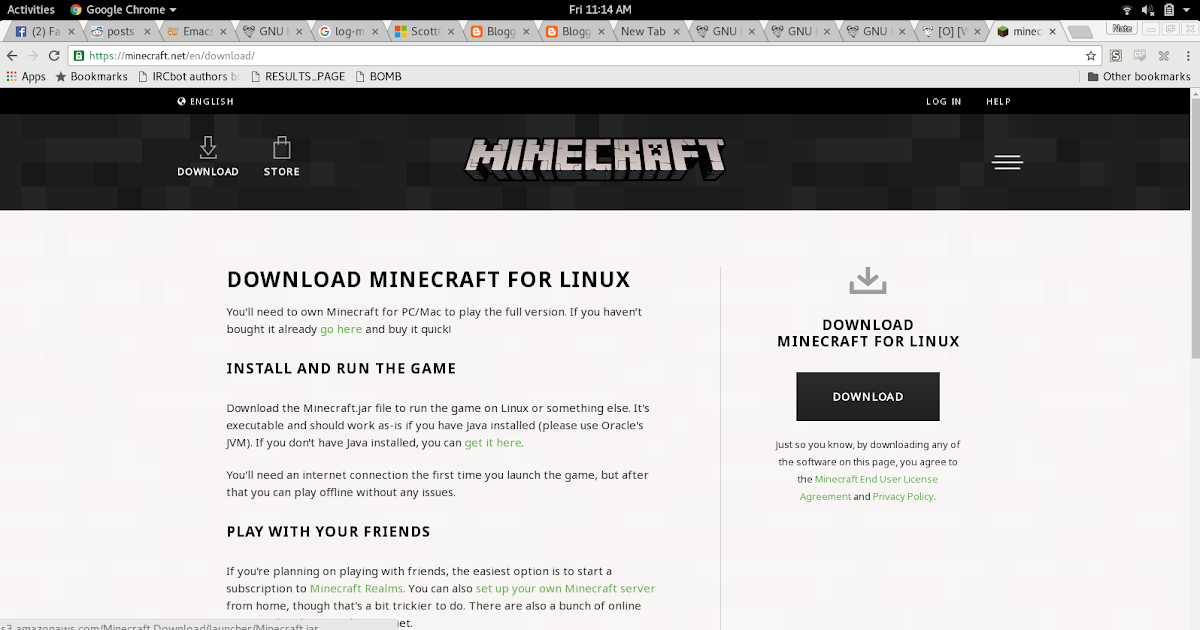The image size is (1200, 630).
Task: Open the Privacy Policy link
Action: click(903, 497)
